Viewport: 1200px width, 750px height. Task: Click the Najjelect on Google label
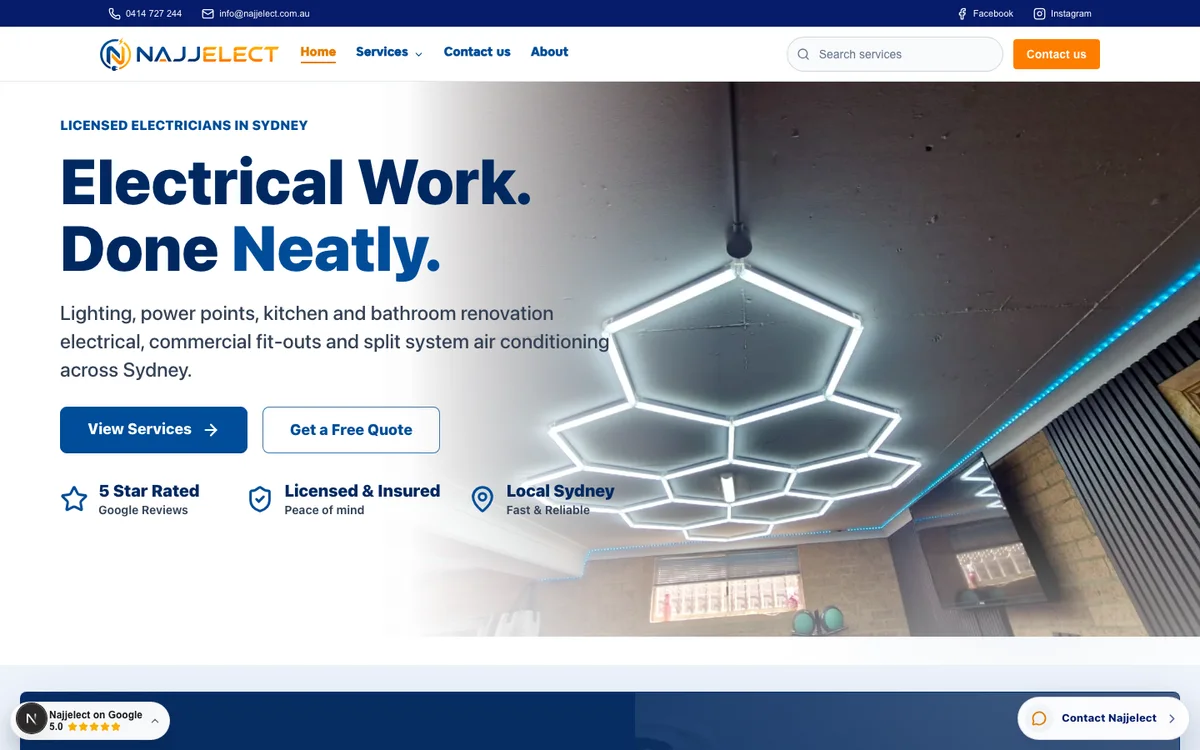[96, 715]
